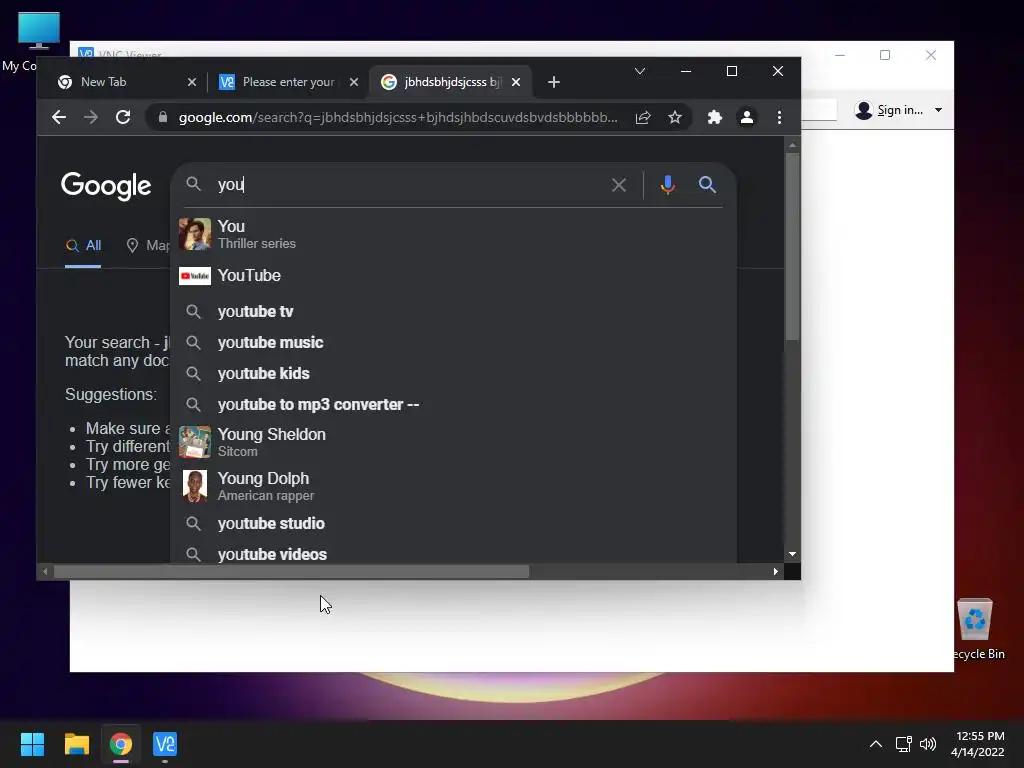Click the horizontal scrollbar thumb
This screenshot has width=1024, height=768.
291,572
